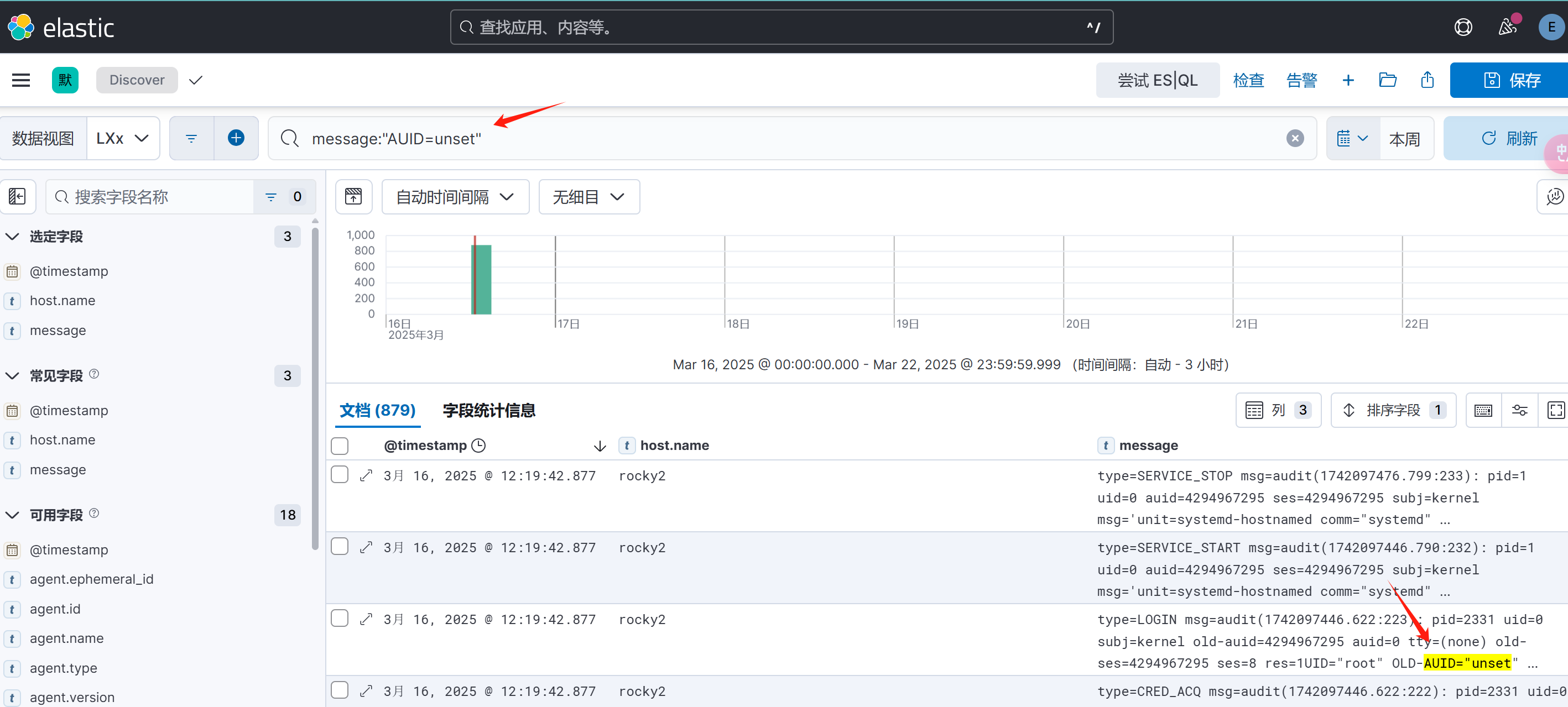1568x707 pixels.
Task: Check the select-all rows checkbox
Action: point(340,446)
